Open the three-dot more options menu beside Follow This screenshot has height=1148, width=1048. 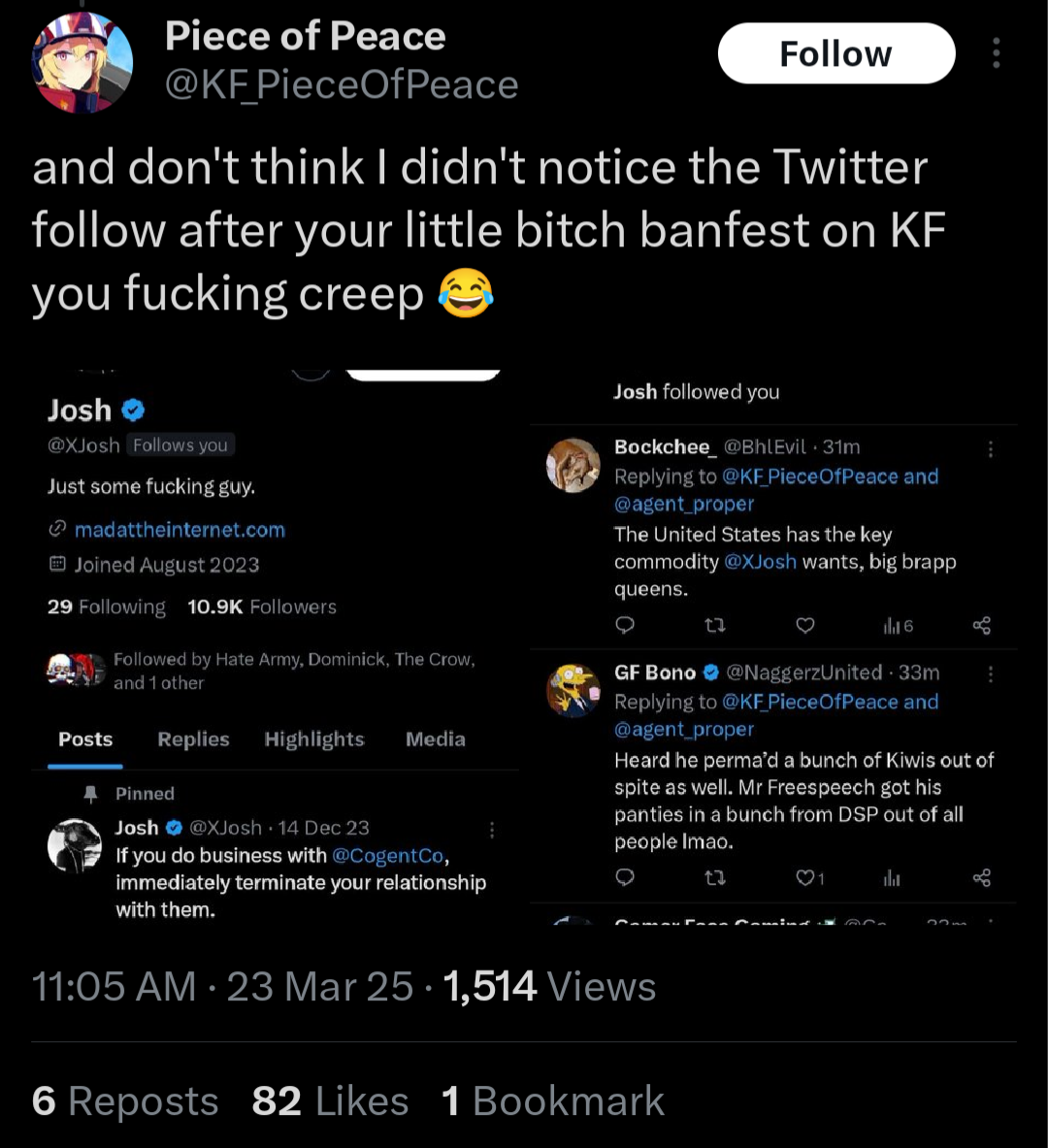[x=996, y=53]
